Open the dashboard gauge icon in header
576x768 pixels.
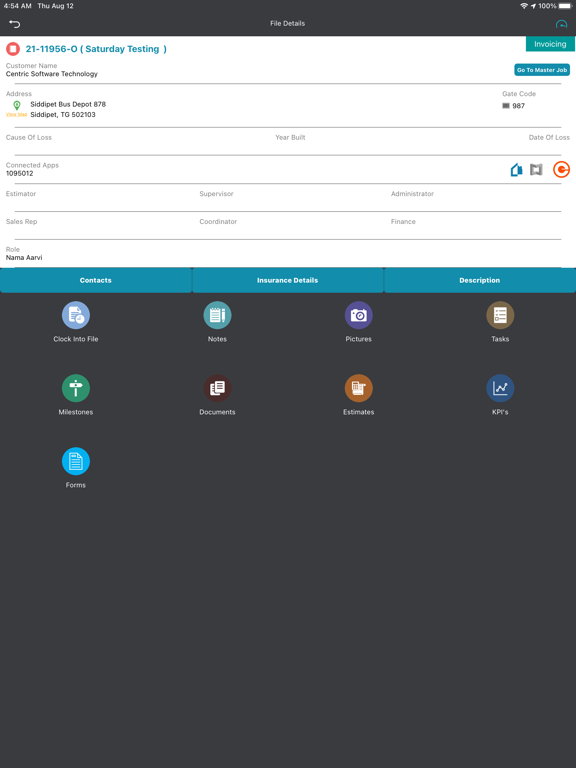coord(561,24)
